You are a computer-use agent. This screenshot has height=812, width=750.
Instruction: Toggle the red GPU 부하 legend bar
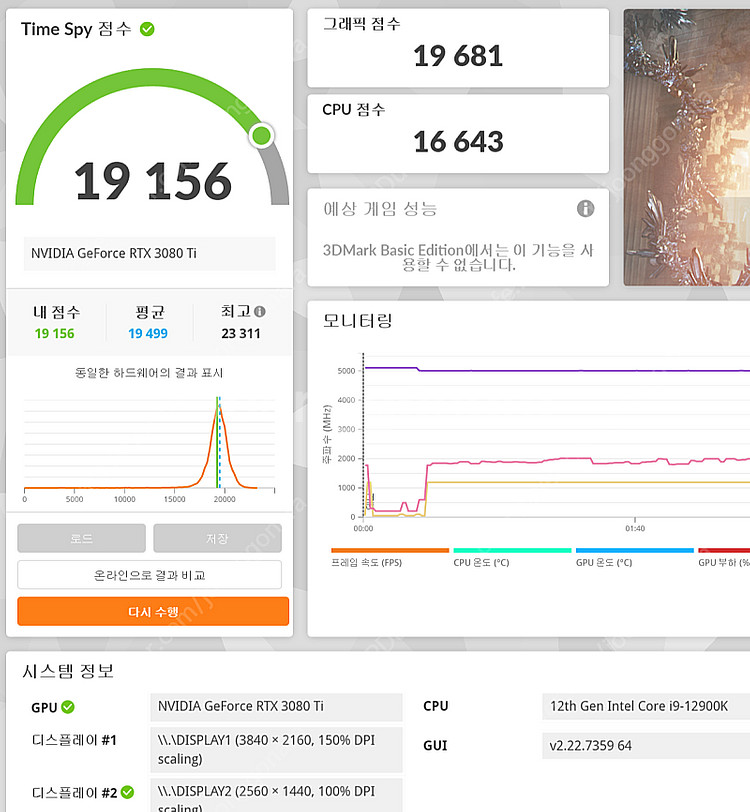click(724, 550)
